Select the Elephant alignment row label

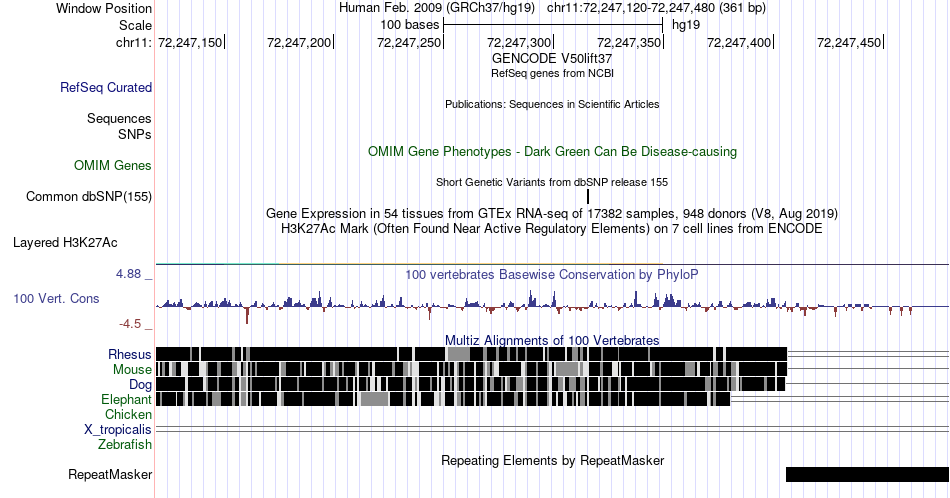tap(126, 399)
